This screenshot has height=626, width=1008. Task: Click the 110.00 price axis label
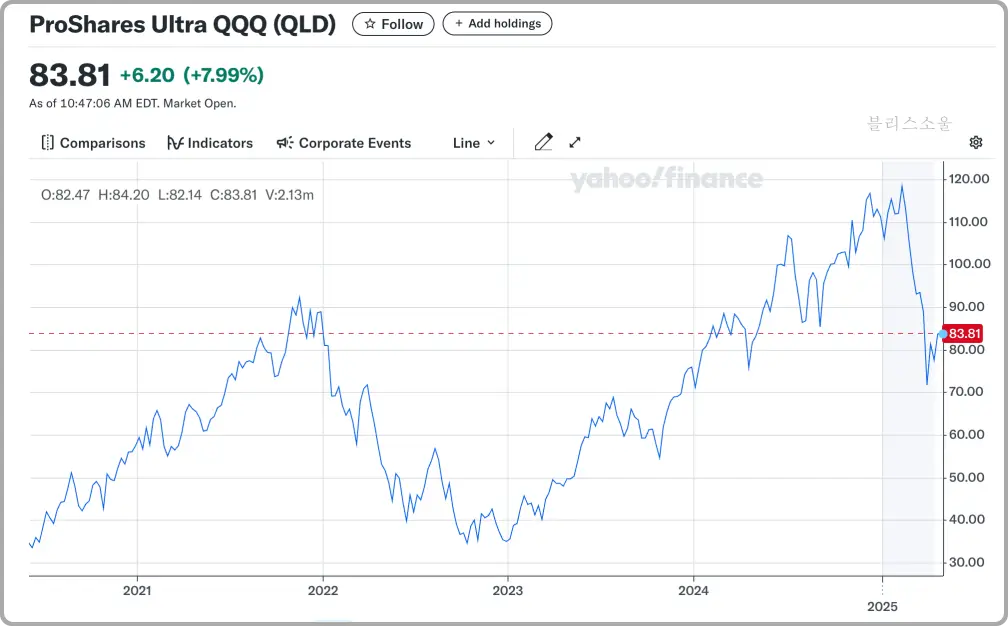tap(969, 222)
